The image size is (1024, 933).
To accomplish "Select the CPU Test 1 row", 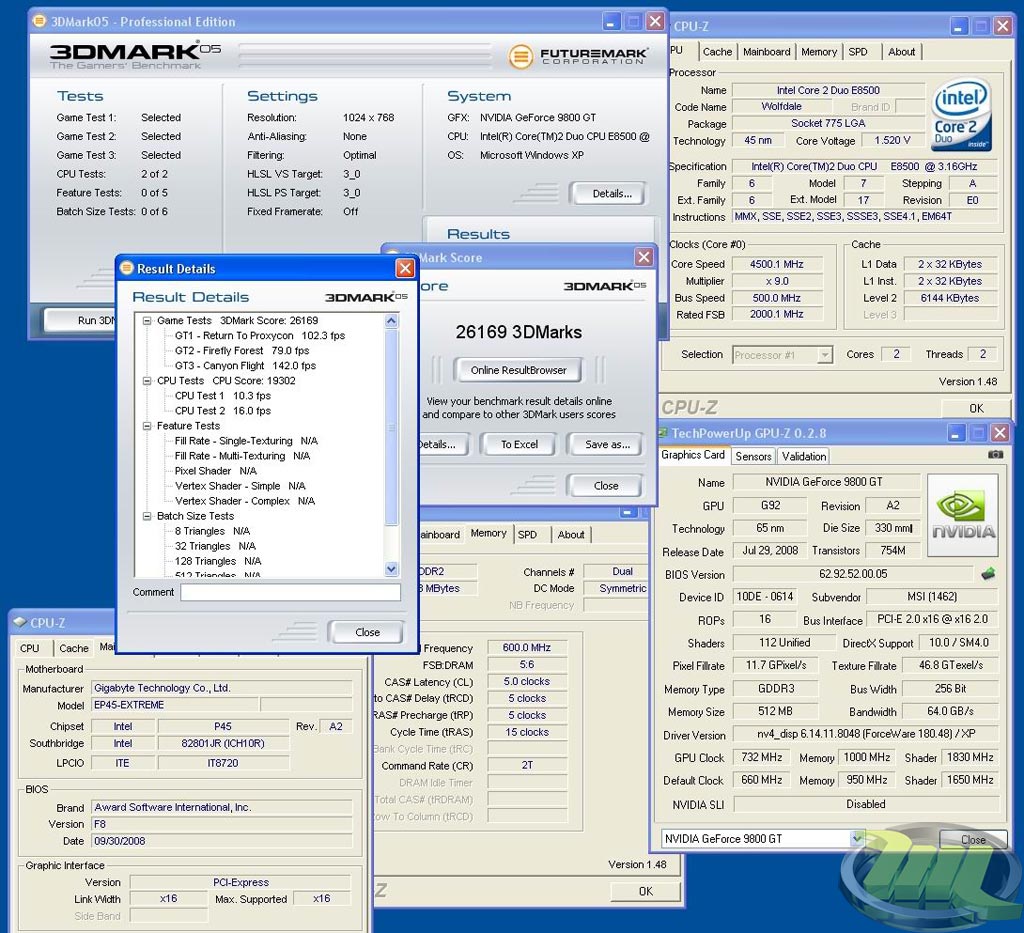I will (x=223, y=396).
